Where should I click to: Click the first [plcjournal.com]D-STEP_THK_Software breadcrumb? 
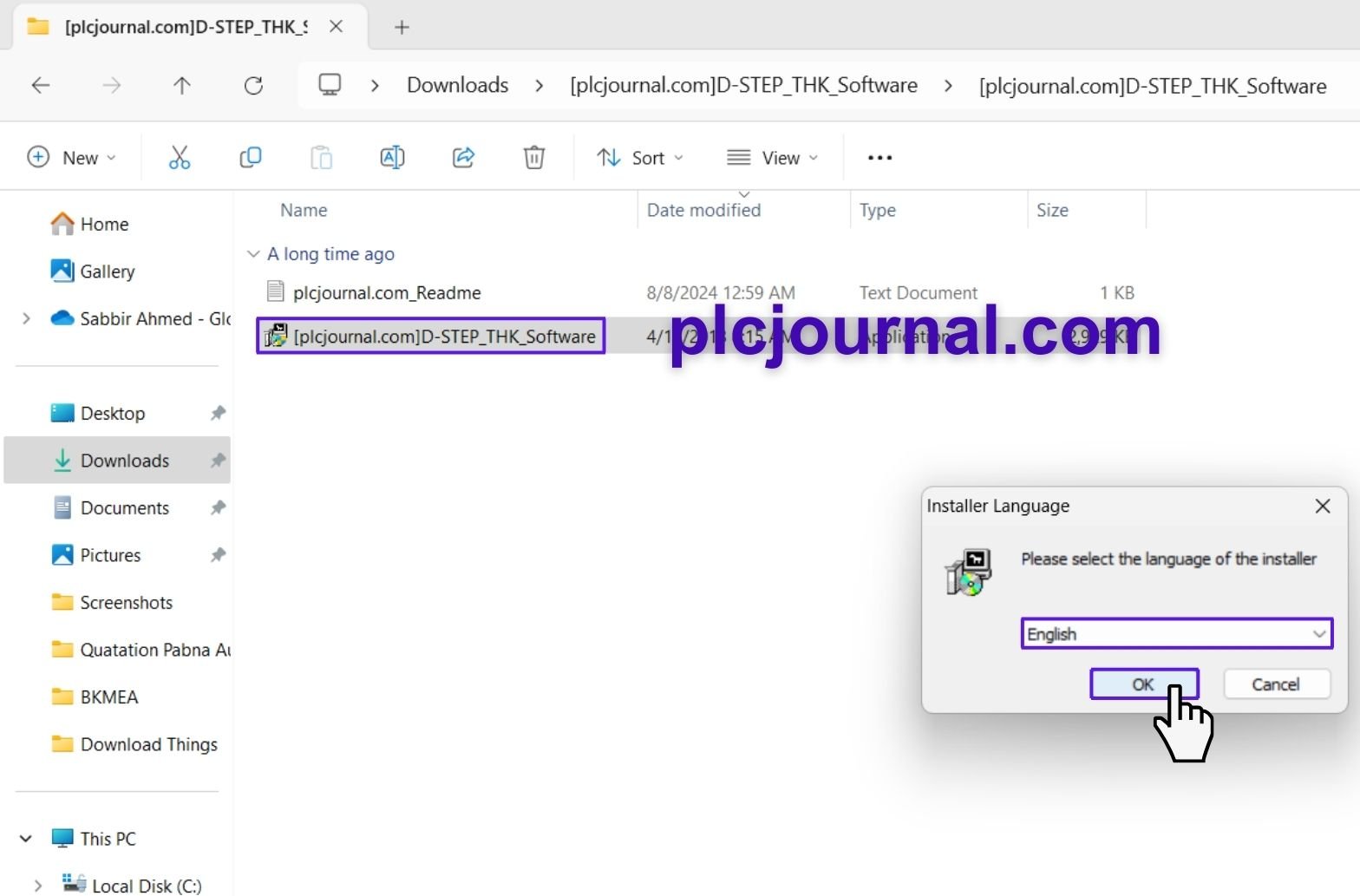(743, 85)
